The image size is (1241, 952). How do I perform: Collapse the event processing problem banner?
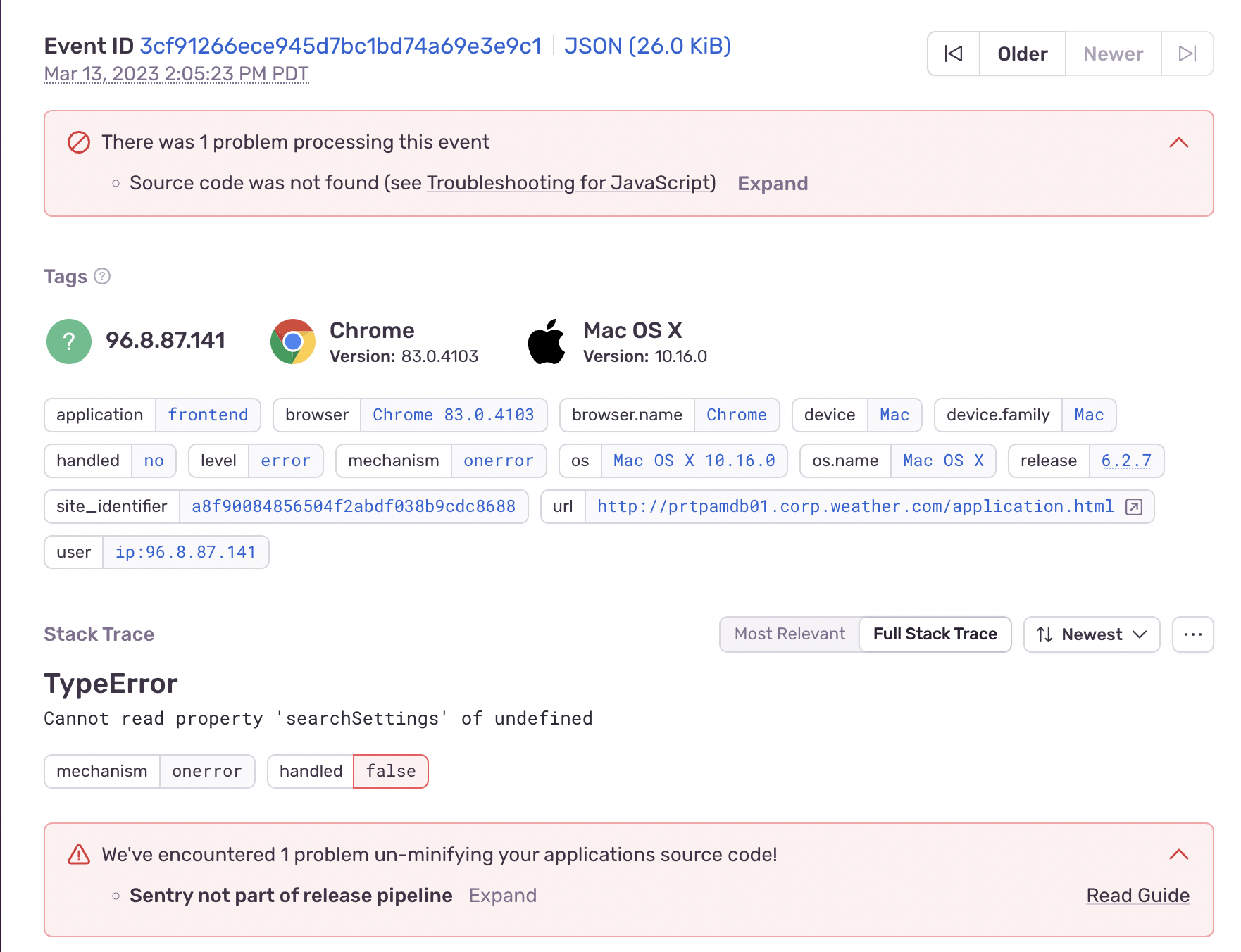point(1178,144)
